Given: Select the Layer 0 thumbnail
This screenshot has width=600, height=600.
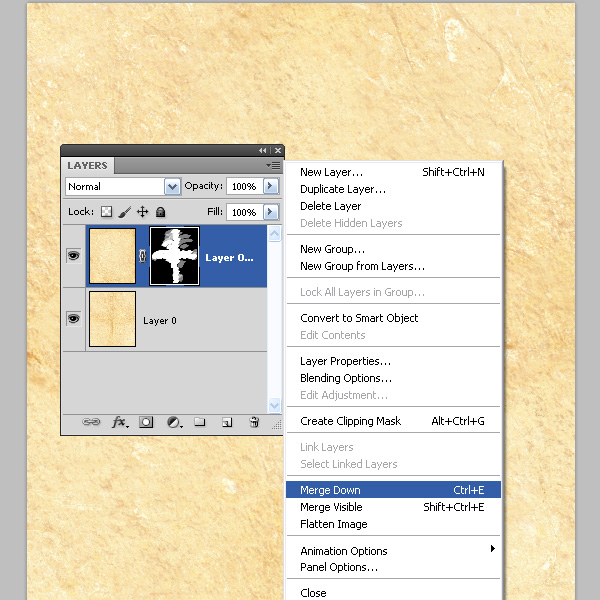Looking at the screenshot, I should click(112, 319).
